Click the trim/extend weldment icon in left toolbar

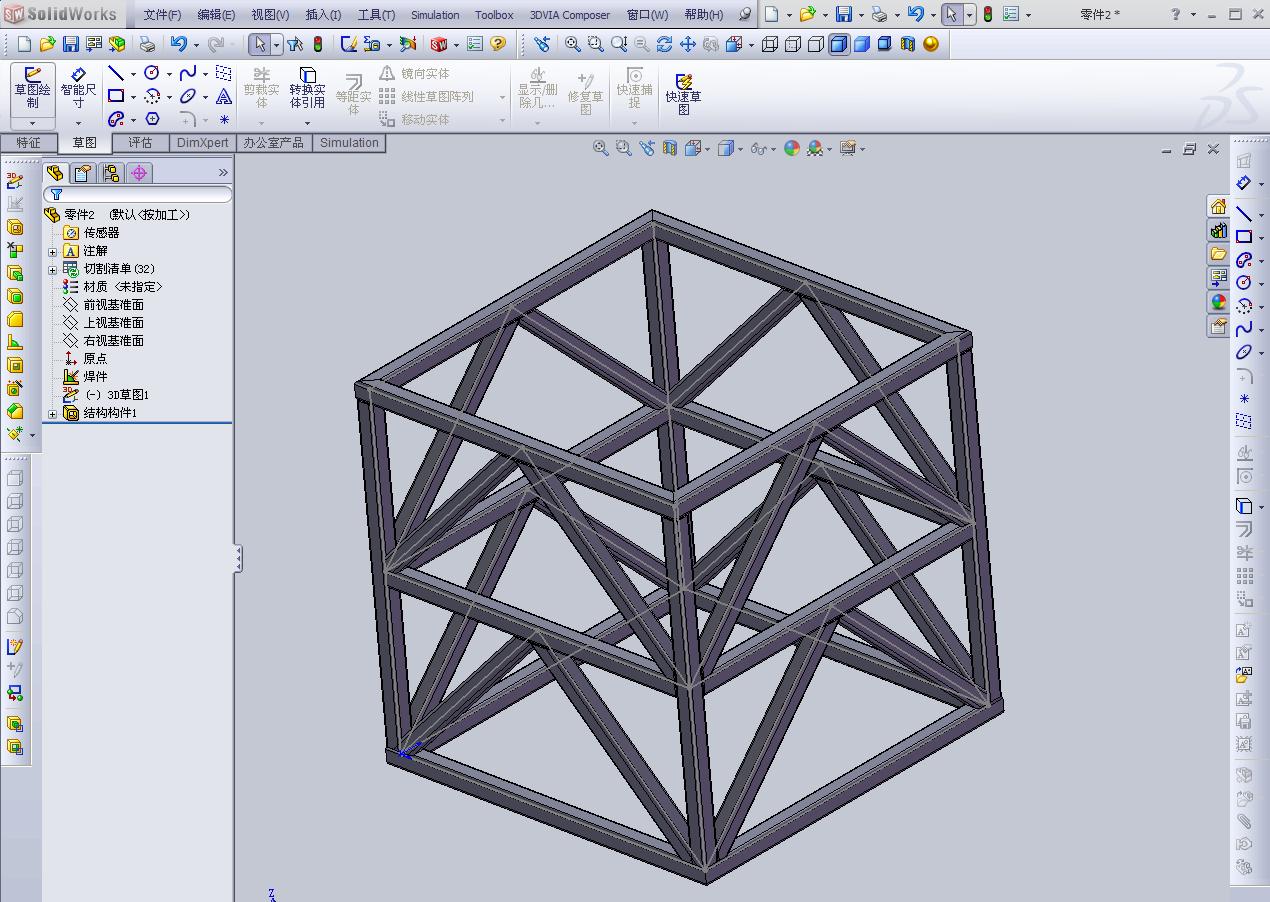coord(15,250)
